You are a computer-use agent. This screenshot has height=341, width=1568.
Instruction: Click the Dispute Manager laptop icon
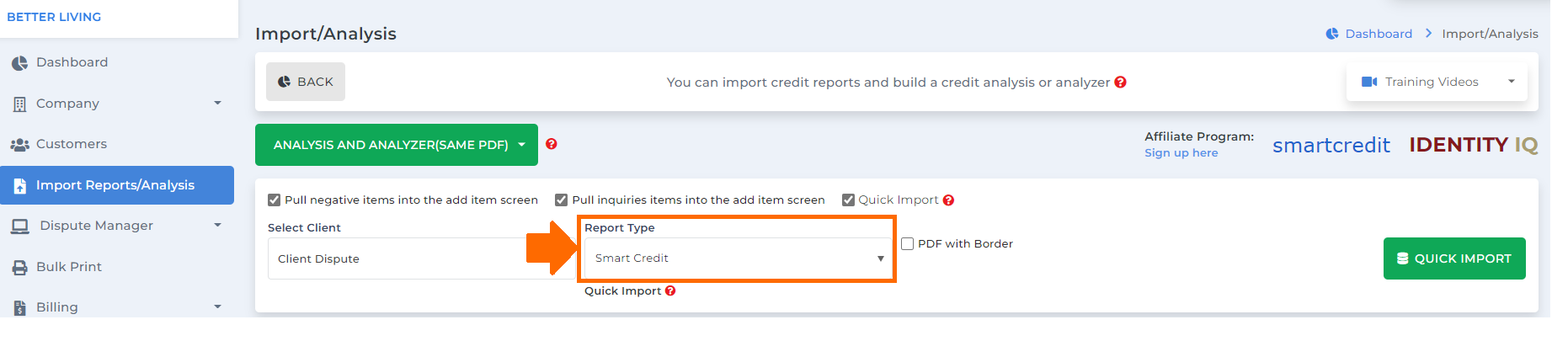19,226
